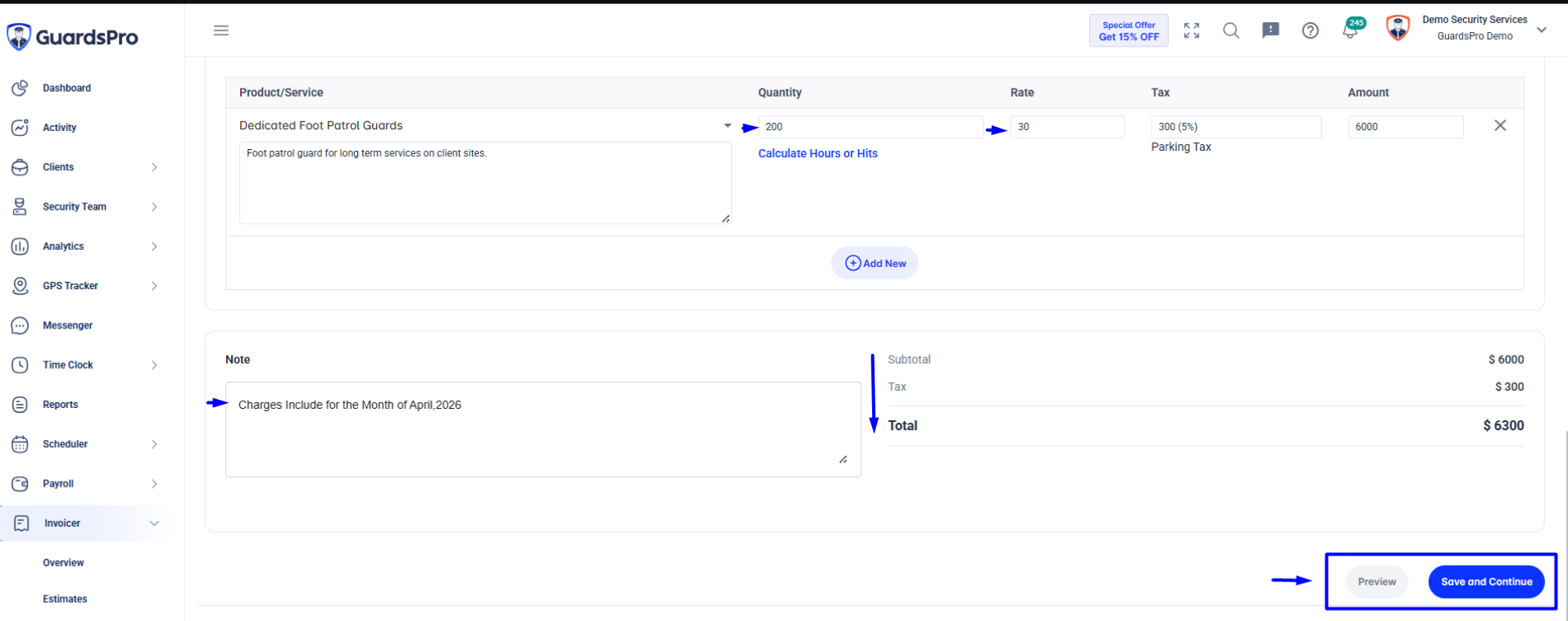This screenshot has height=621, width=1568.
Task: Open Invoicer Overview submenu item
Action: [x=63, y=563]
